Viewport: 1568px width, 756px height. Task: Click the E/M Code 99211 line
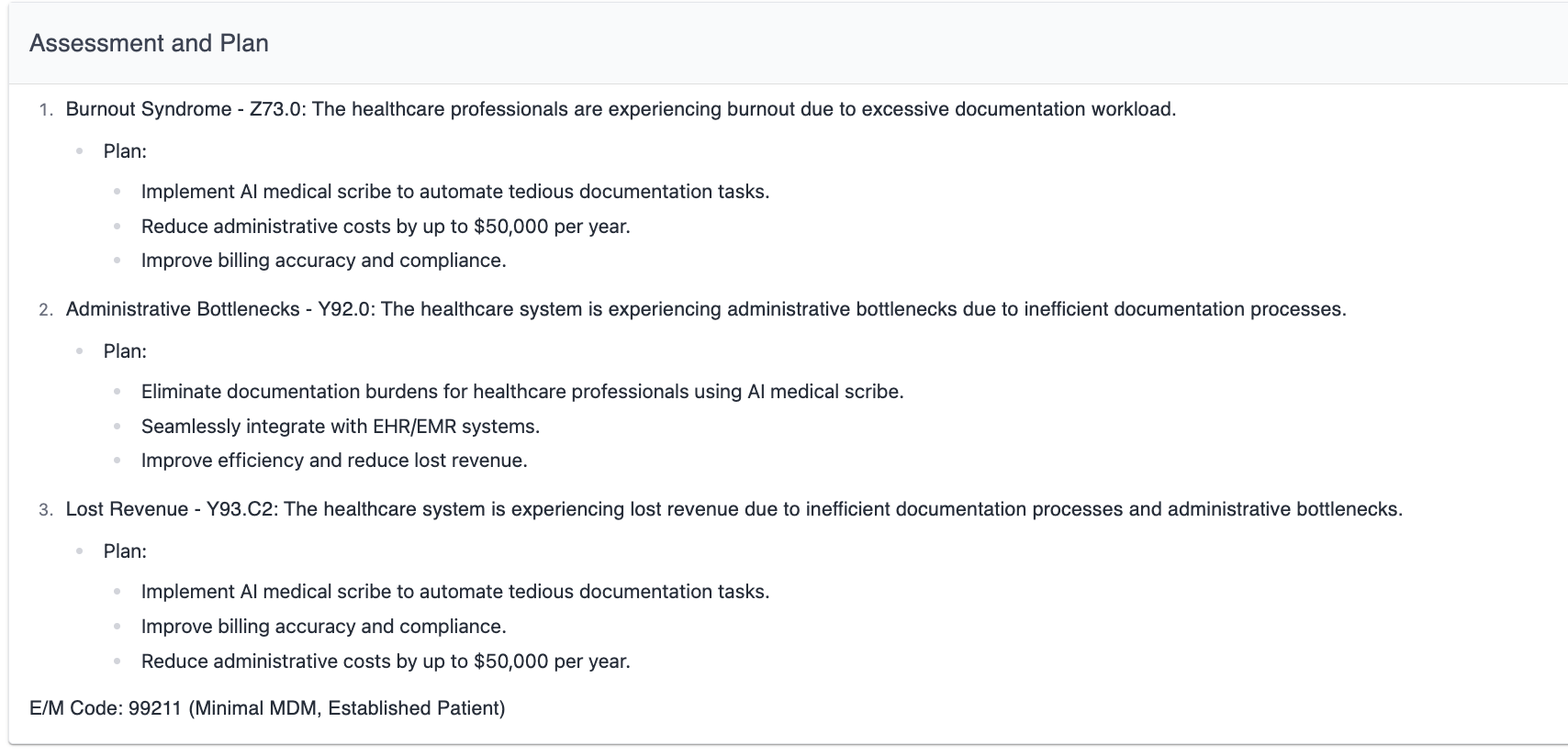point(267,708)
